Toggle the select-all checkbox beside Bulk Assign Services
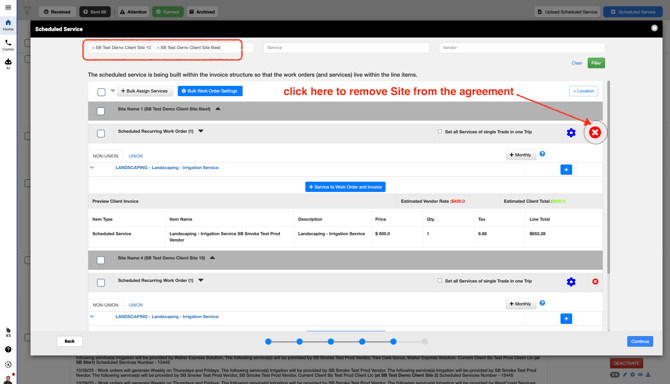670x384 pixels. coord(101,92)
